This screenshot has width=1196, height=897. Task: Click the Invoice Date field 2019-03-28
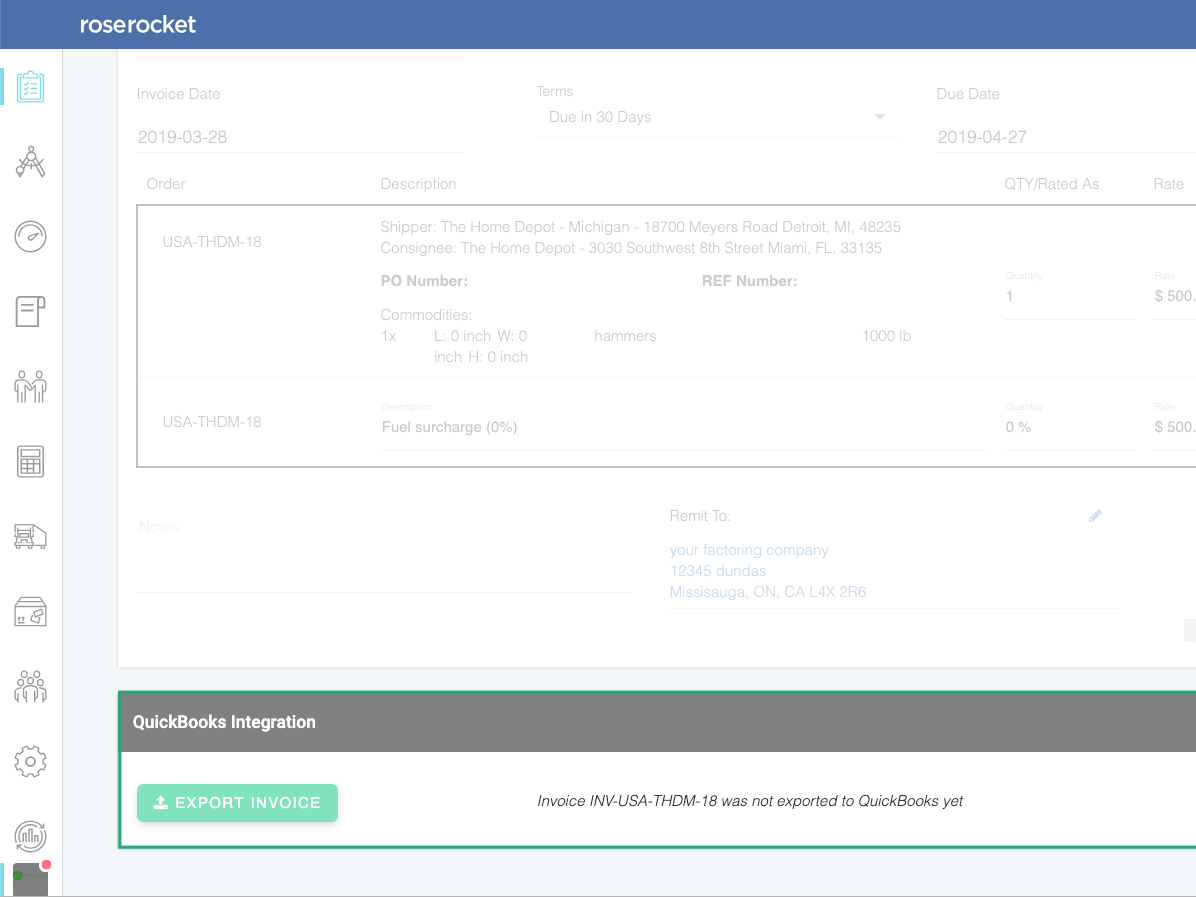click(x=299, y=137)
